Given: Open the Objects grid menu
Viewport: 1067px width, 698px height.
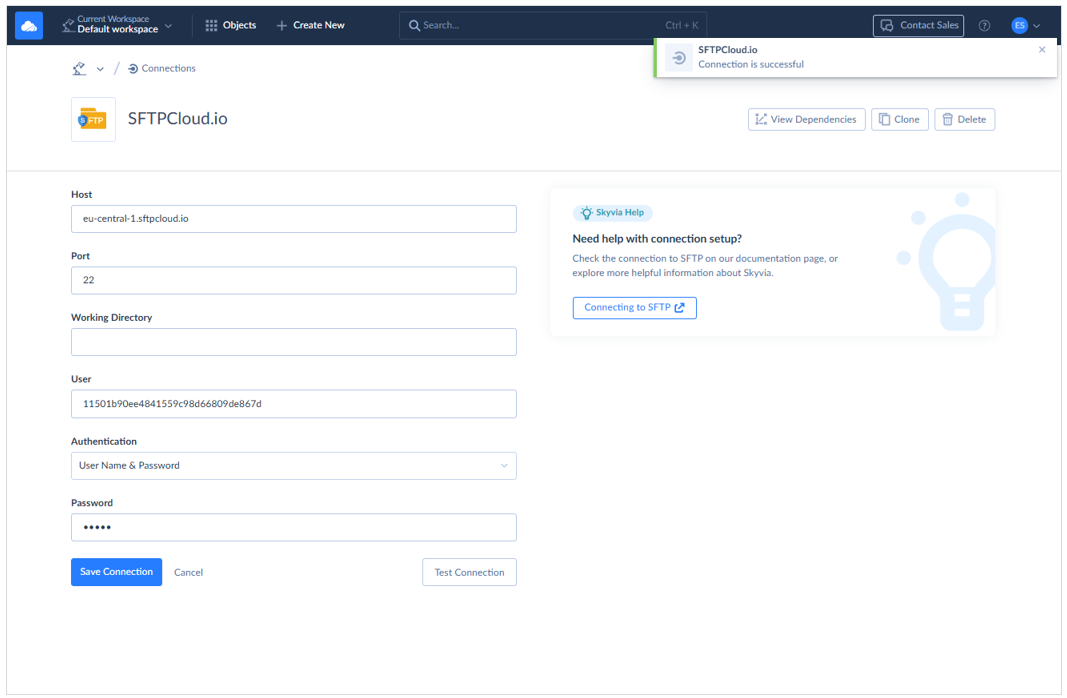Looking at the screenshot, I should pos(231,26).
